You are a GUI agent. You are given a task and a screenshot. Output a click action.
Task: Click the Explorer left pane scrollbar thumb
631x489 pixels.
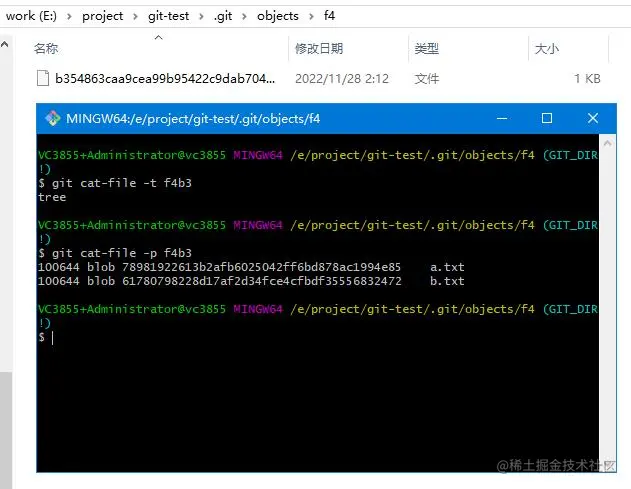(6, 430)
